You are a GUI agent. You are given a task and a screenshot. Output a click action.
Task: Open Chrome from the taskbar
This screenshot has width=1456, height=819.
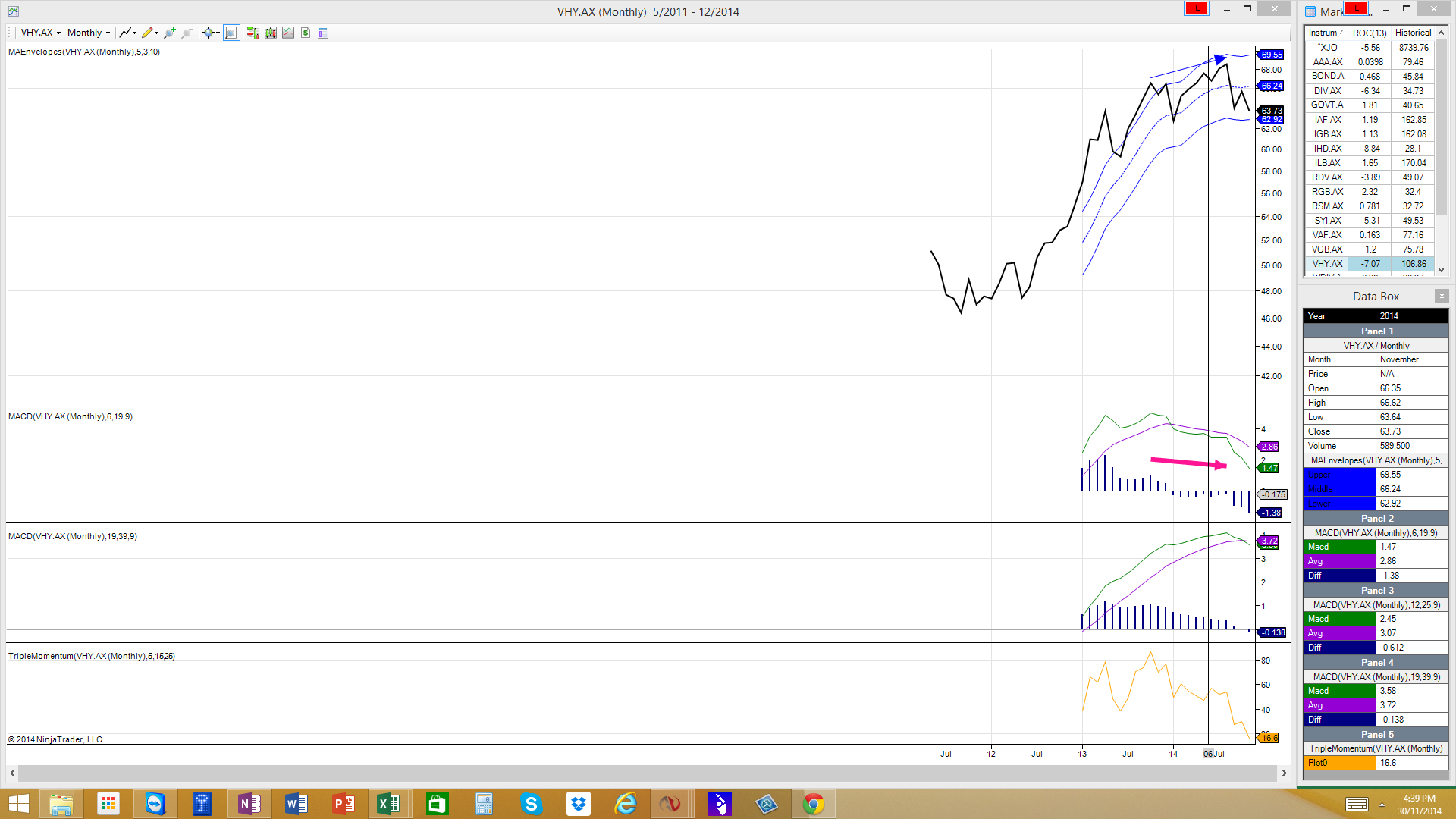point(814,804)
